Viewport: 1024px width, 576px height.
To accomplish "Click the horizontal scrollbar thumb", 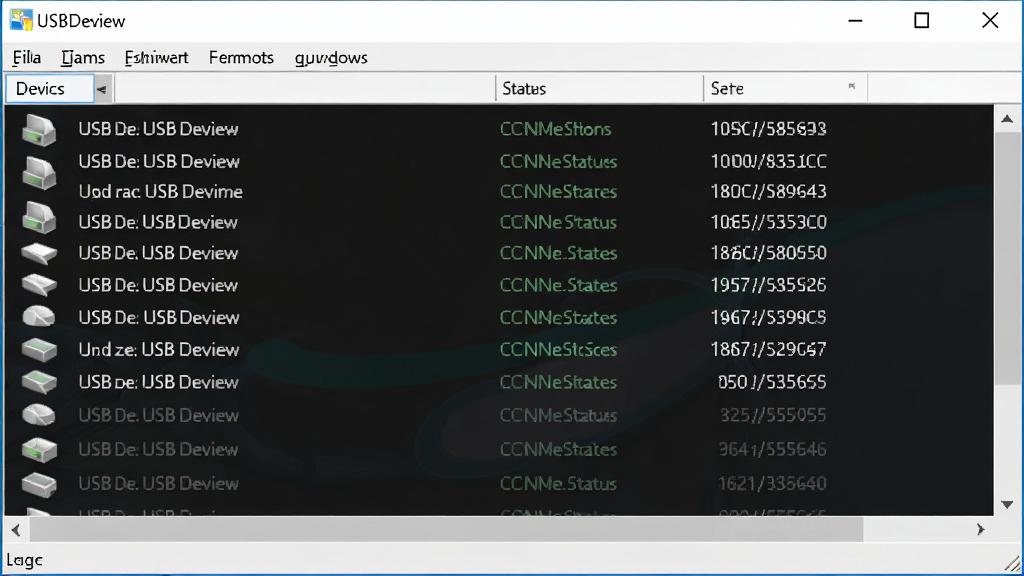I will (446, 530).
